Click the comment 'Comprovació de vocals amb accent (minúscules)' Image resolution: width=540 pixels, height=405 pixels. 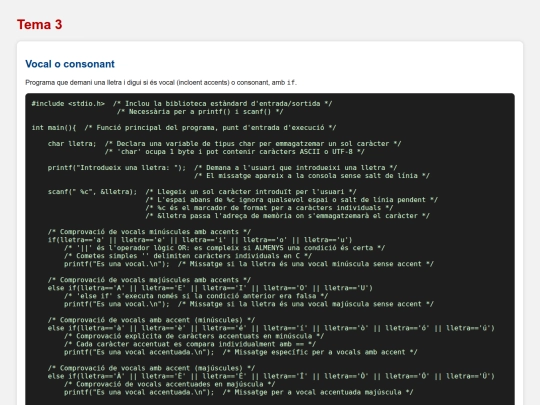pyautogui.click(x=151, y=320)
